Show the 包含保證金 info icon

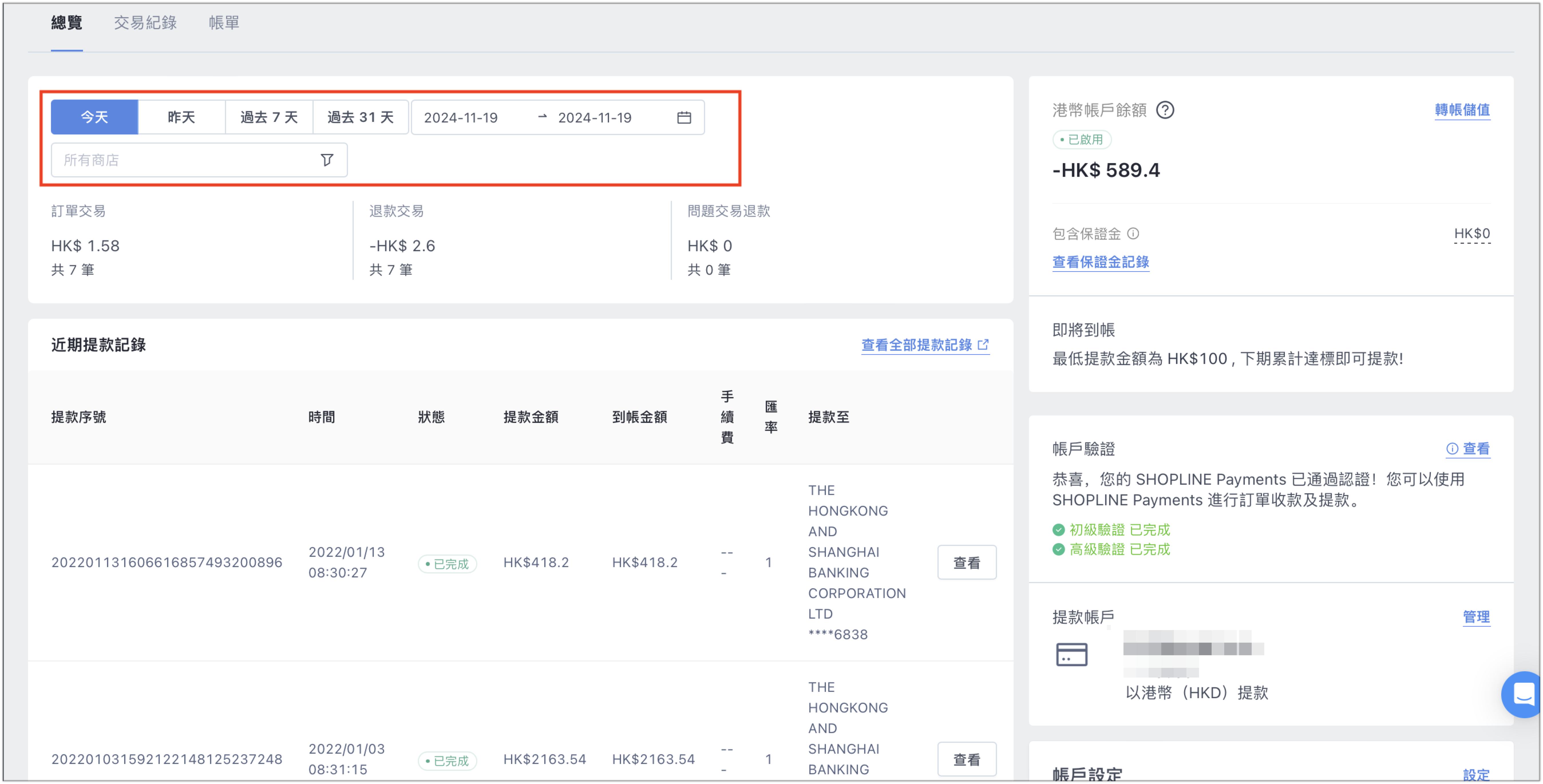point(1133,233)
